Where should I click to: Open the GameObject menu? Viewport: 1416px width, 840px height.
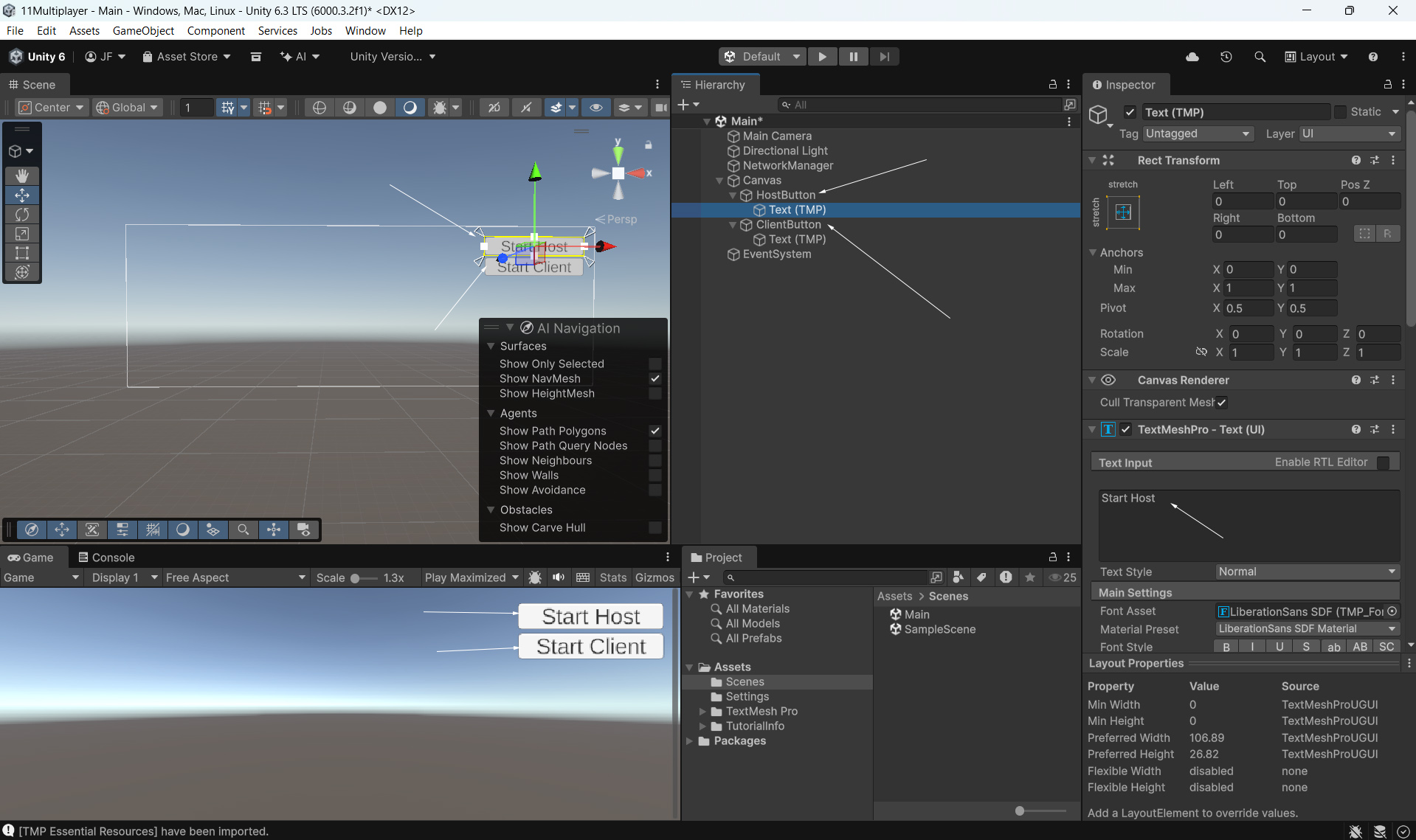[x=143, y=30]
